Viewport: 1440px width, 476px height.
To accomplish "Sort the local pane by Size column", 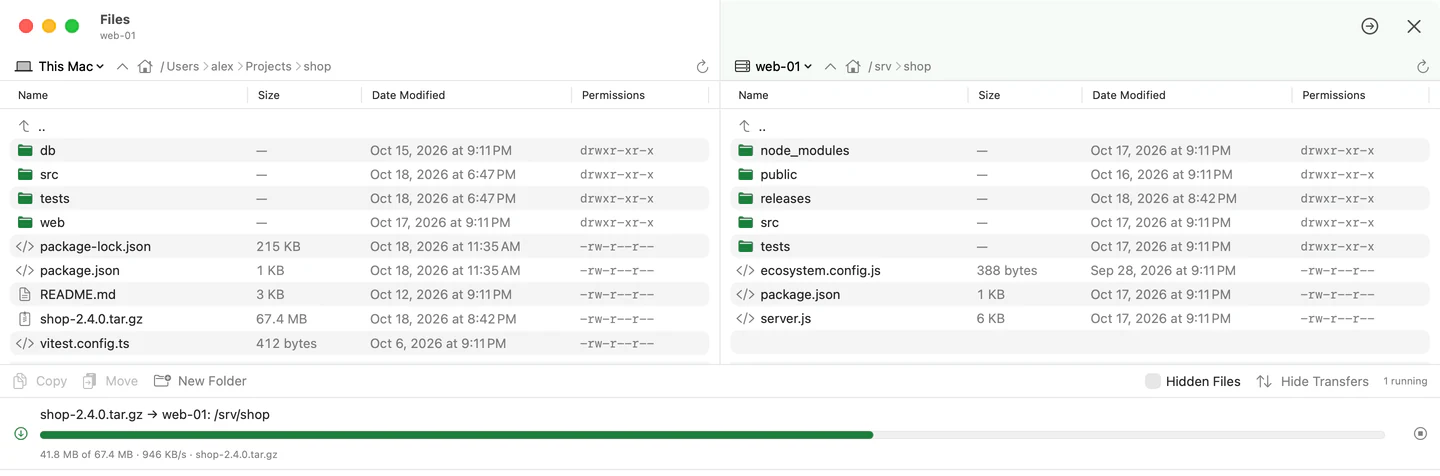I will click(x=268, y=95).
